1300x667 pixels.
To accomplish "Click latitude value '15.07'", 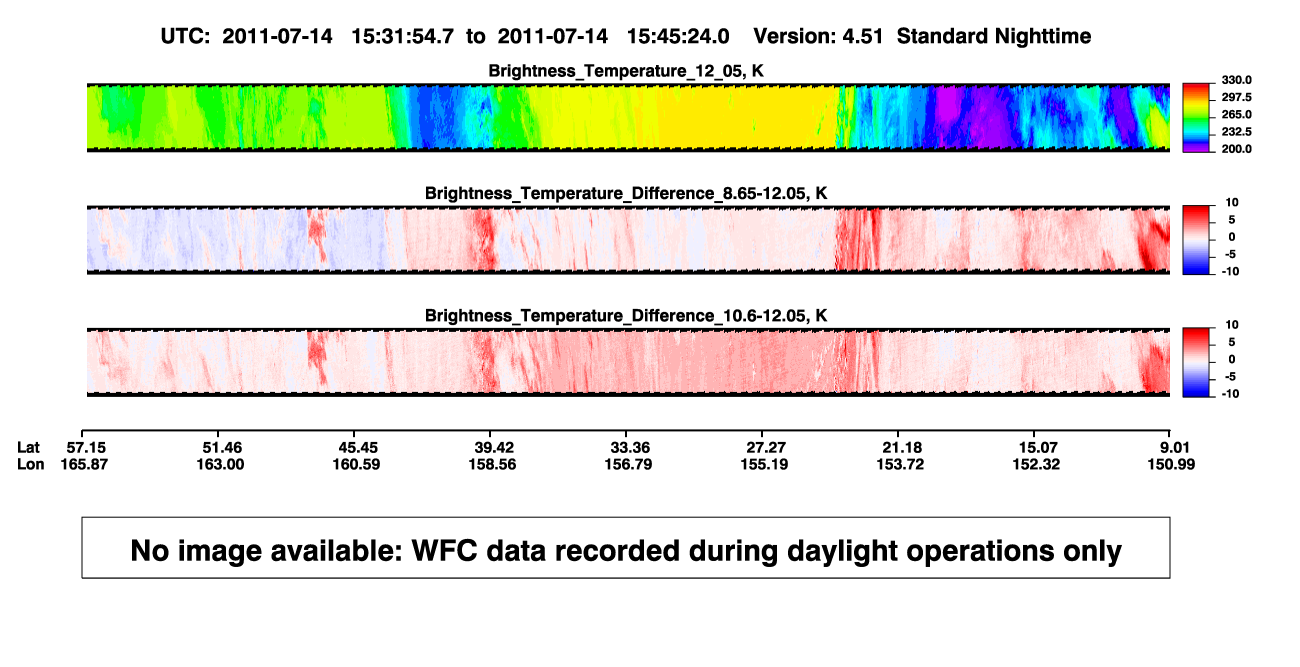I will [x=1036, y=447].
